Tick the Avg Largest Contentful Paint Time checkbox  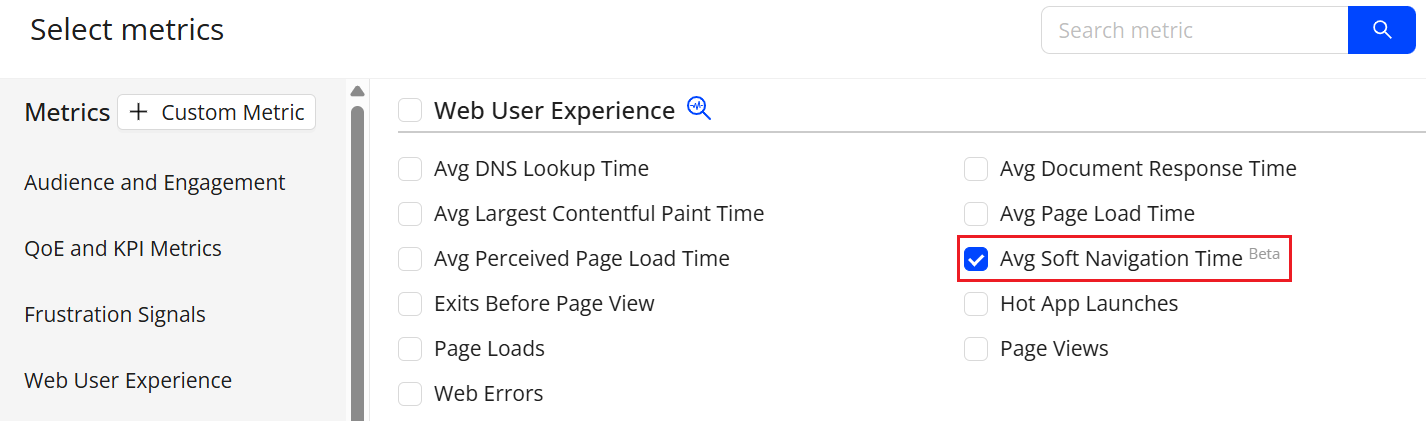[410, 214]
